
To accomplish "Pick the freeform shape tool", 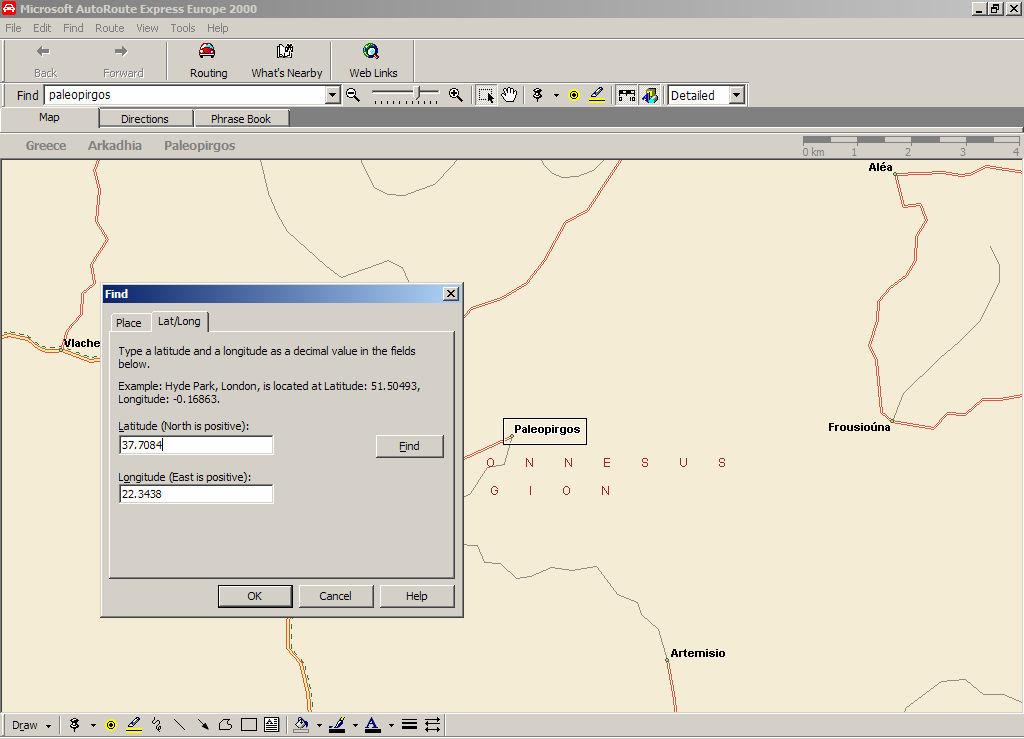I will coord(225,725).
